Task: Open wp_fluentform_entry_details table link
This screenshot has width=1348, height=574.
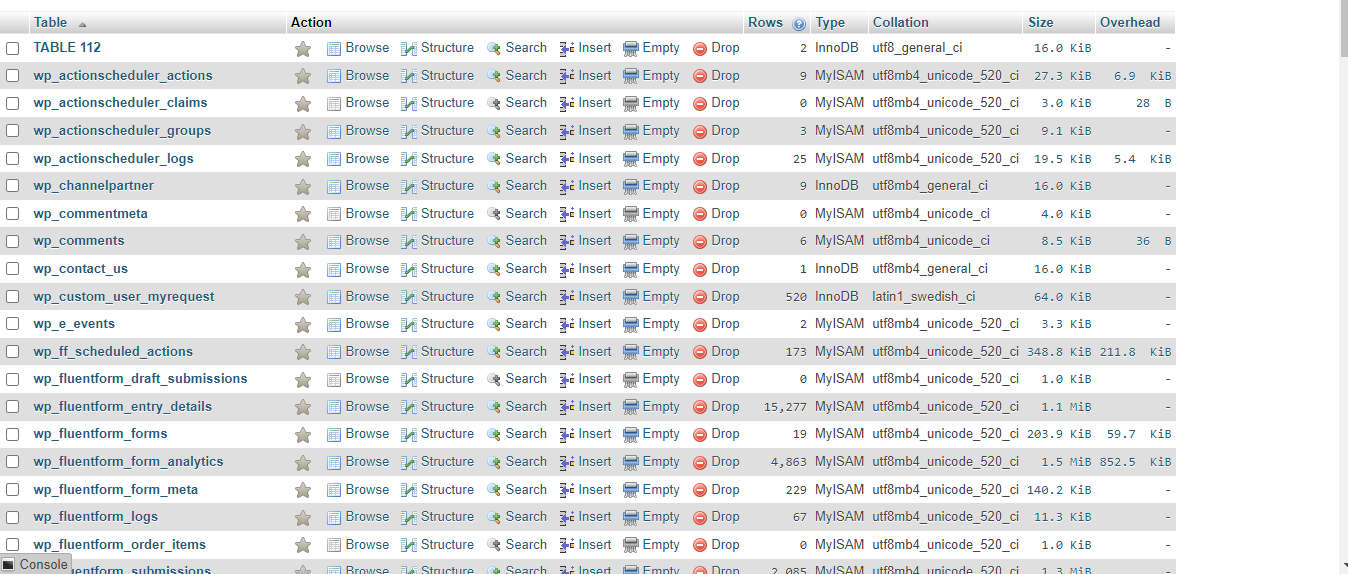Action: (x=122, y=407)
